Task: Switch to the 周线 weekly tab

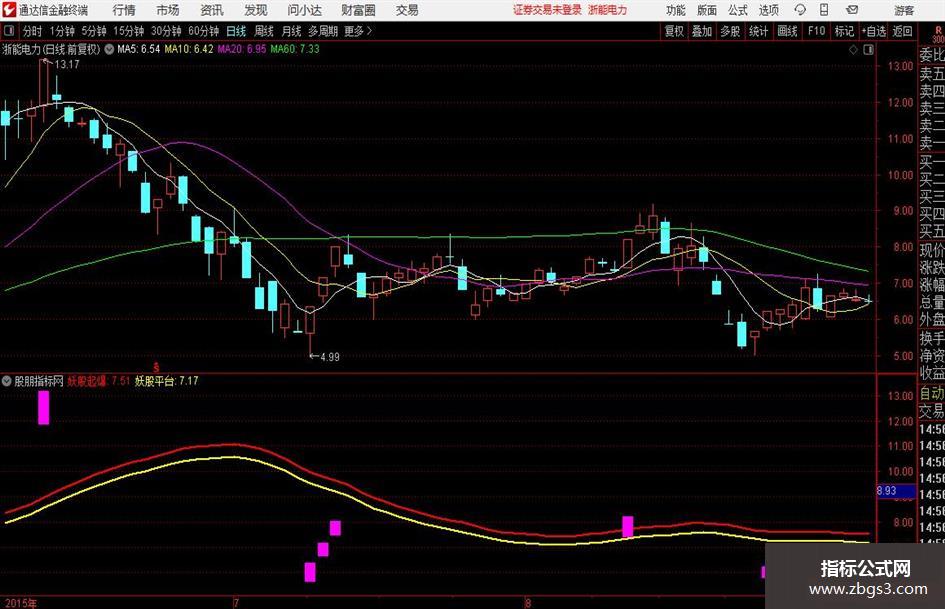Action: coord(264,31)
